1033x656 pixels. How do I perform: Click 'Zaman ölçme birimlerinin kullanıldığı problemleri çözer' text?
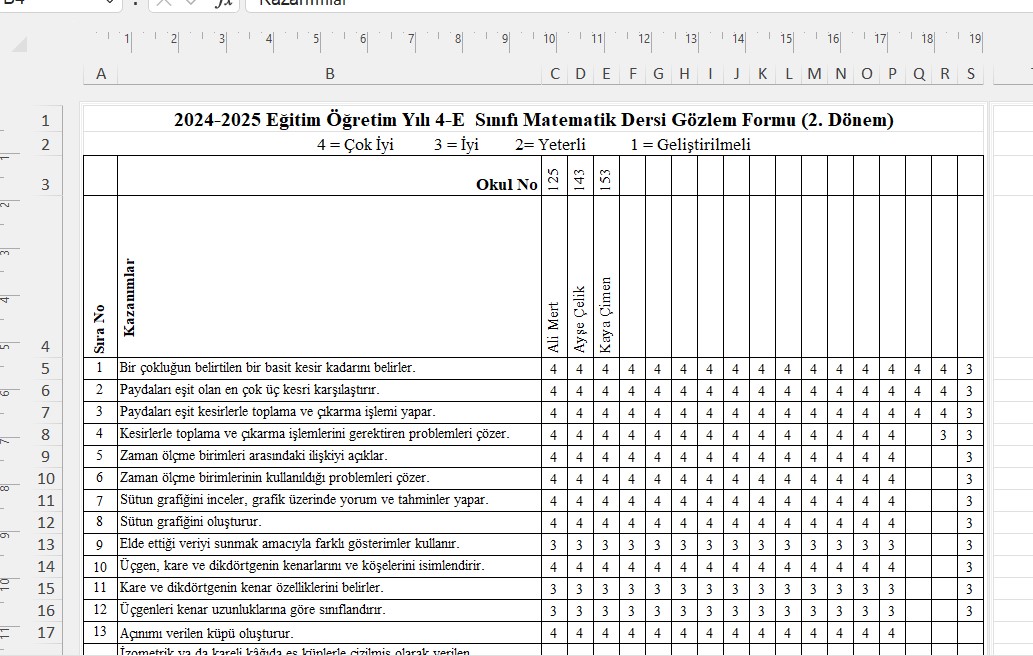click(275, 478)
